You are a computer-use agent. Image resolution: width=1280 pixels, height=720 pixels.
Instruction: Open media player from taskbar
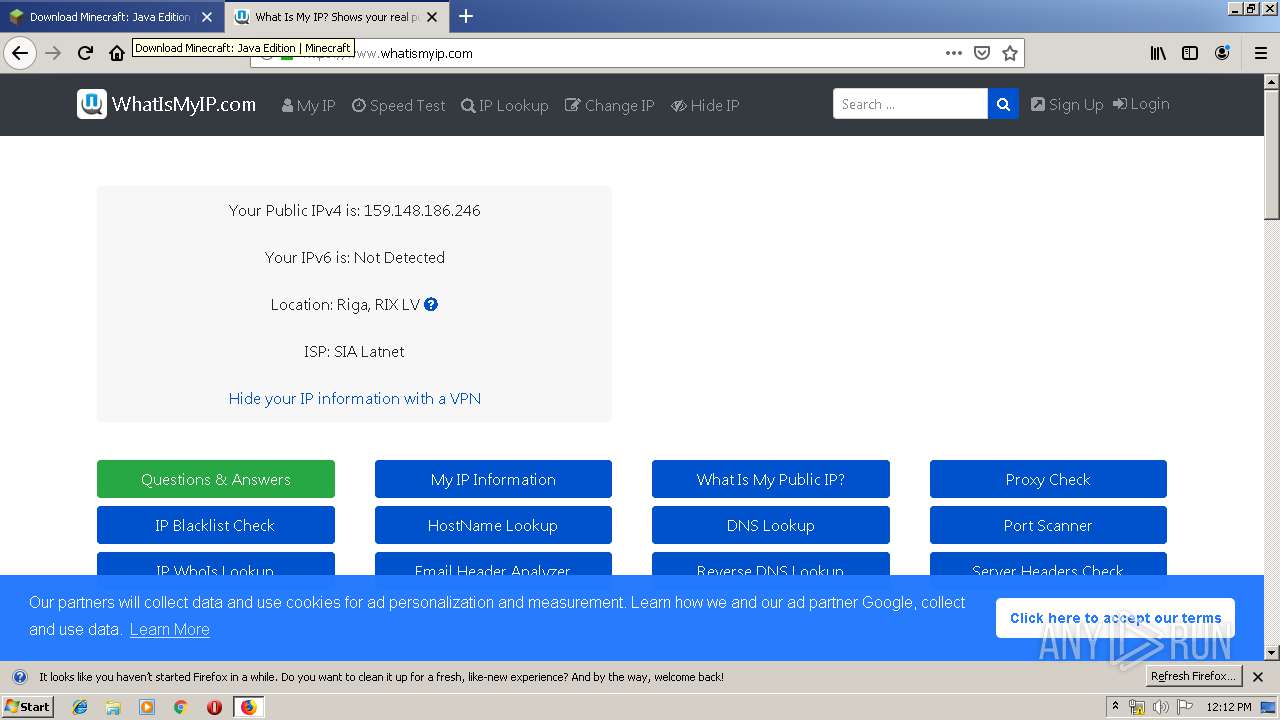point(147,707)
